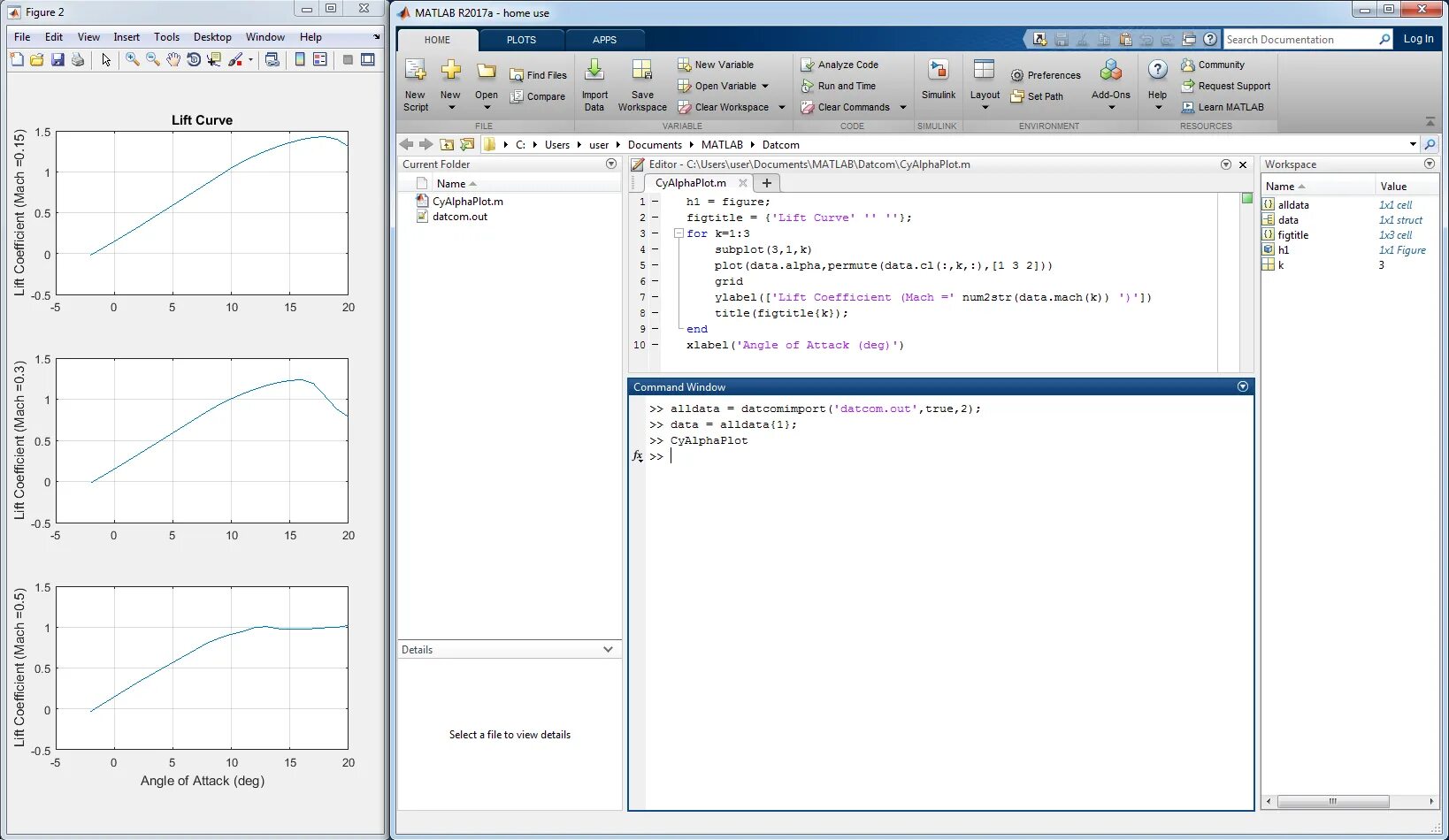Click the up one level folder icon
The width and height of the screenshot is (1449, 840).
pyautogui.click(x=447, y=144)
